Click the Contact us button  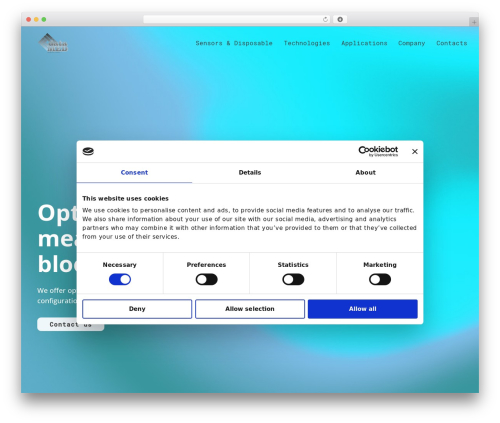coord(70,324)
